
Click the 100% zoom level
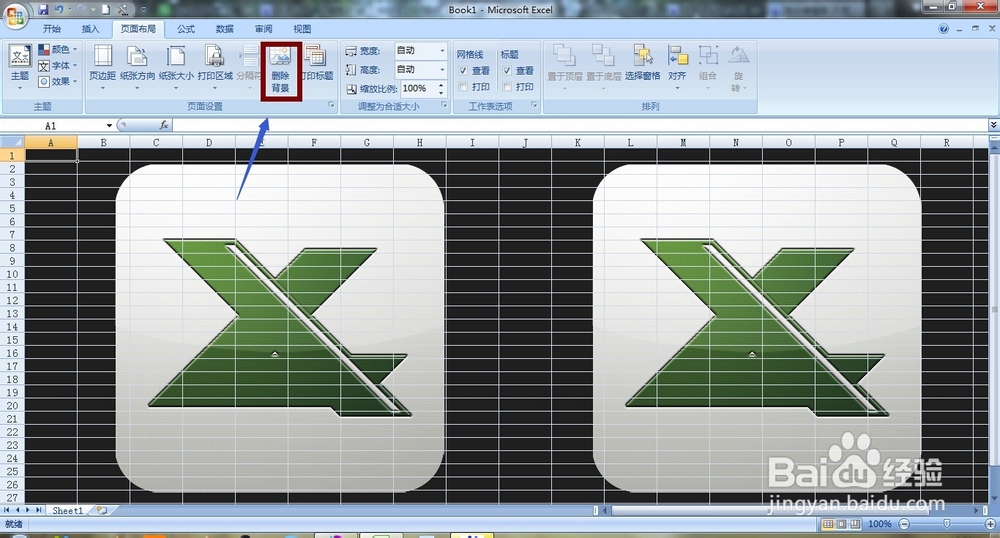[x=879, y=524]
